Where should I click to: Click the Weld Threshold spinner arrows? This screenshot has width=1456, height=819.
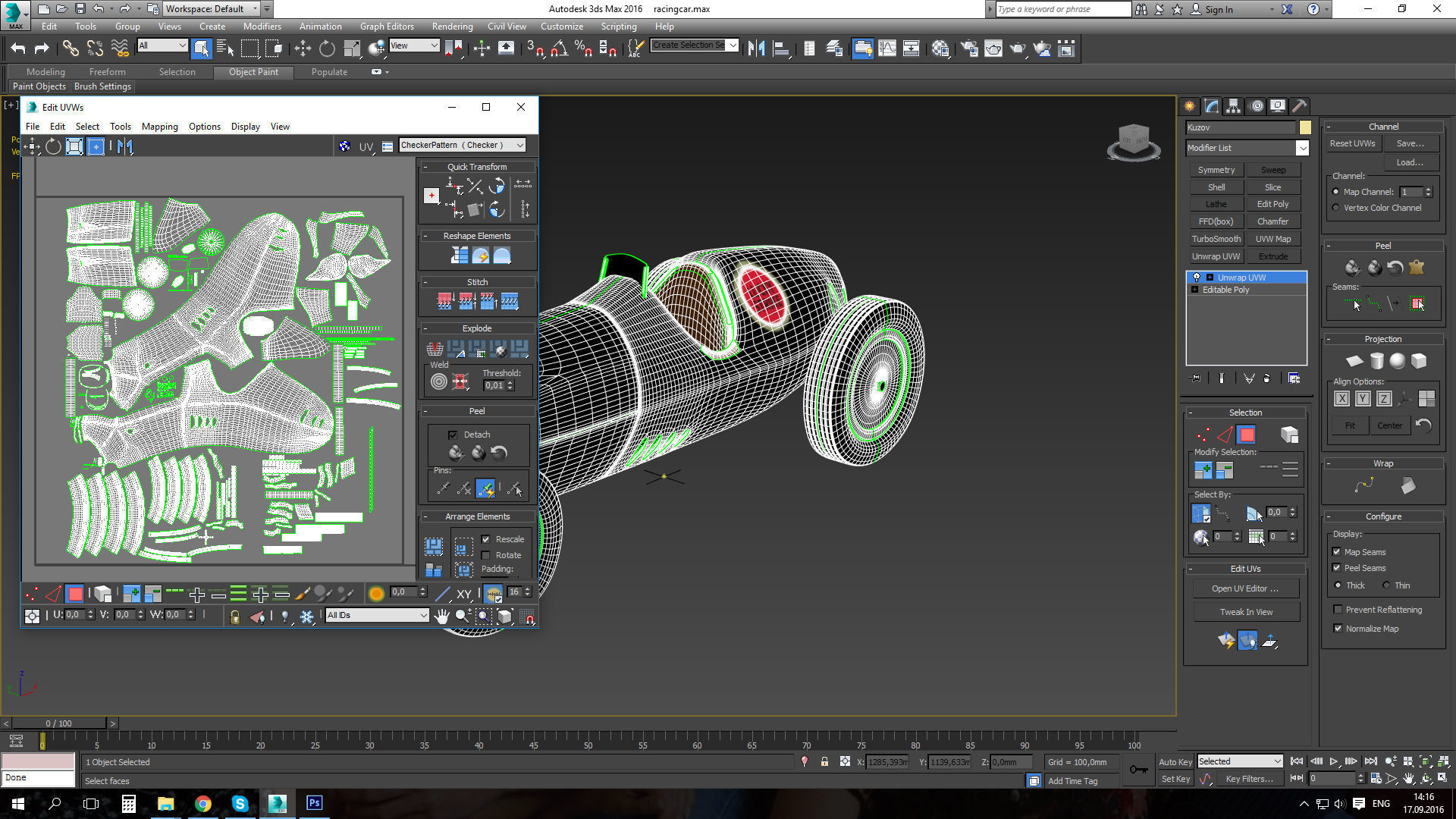click(x=510, y=385)
